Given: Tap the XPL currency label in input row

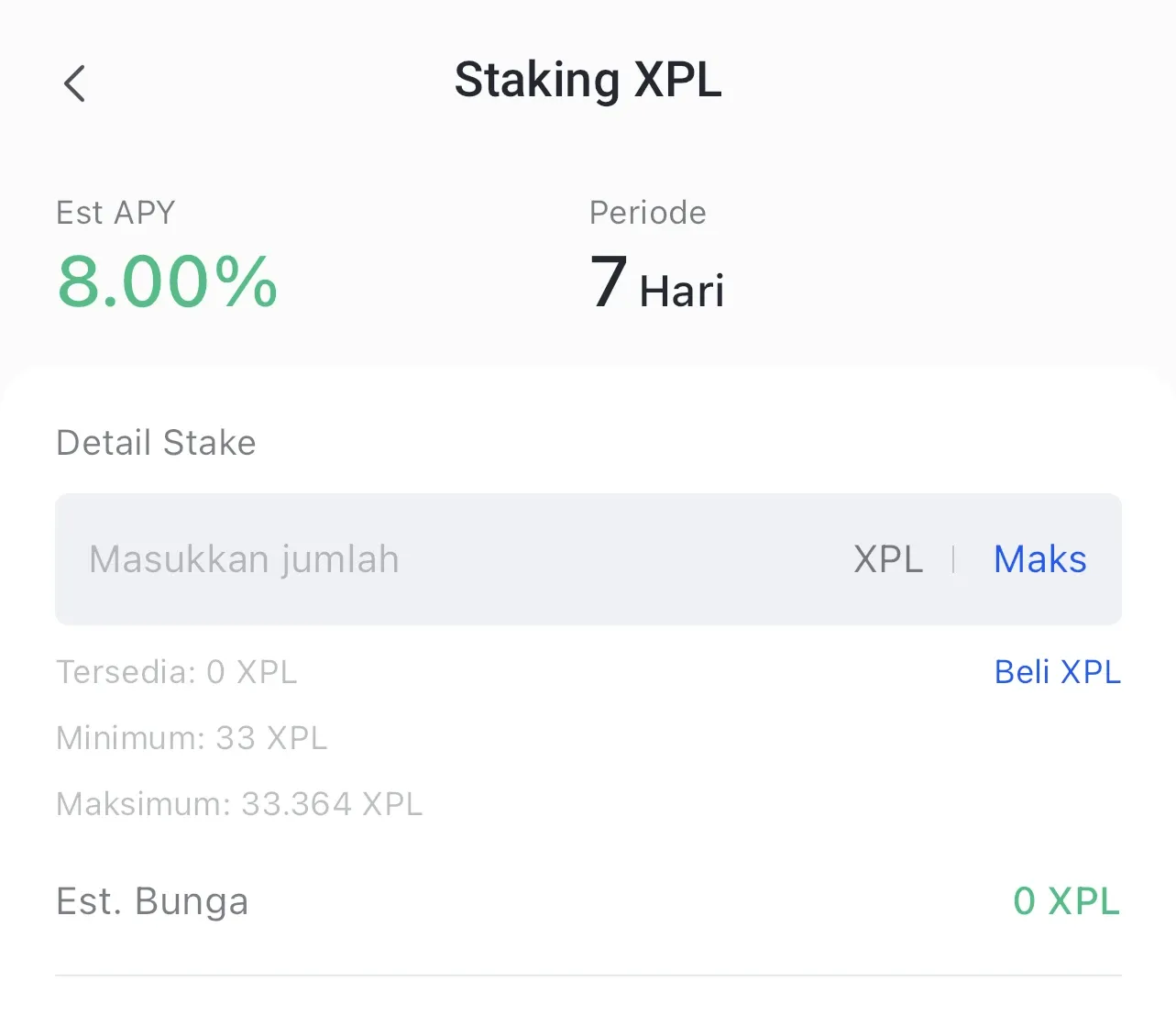Looking at the screenshot, I should (x=887, y=559).
